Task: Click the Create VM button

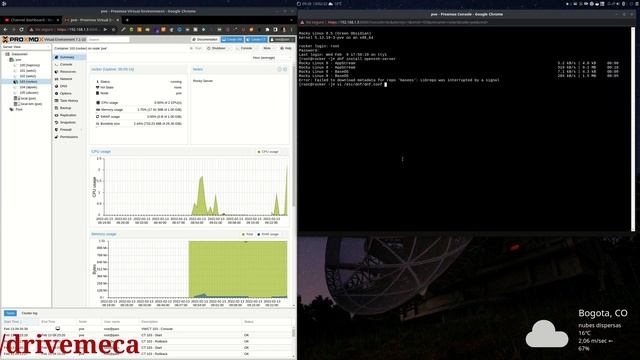Action: click(x=232, y=40)
